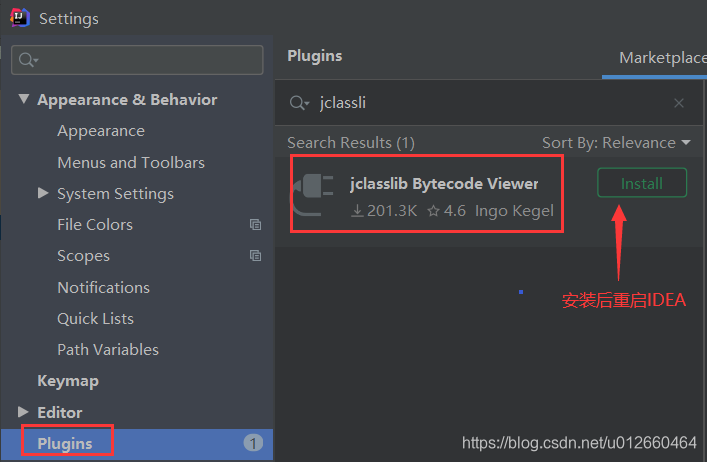Screen dimensions: 707x462
Task: Open Sort By Relevance dropdown
Action: point(616,142)
